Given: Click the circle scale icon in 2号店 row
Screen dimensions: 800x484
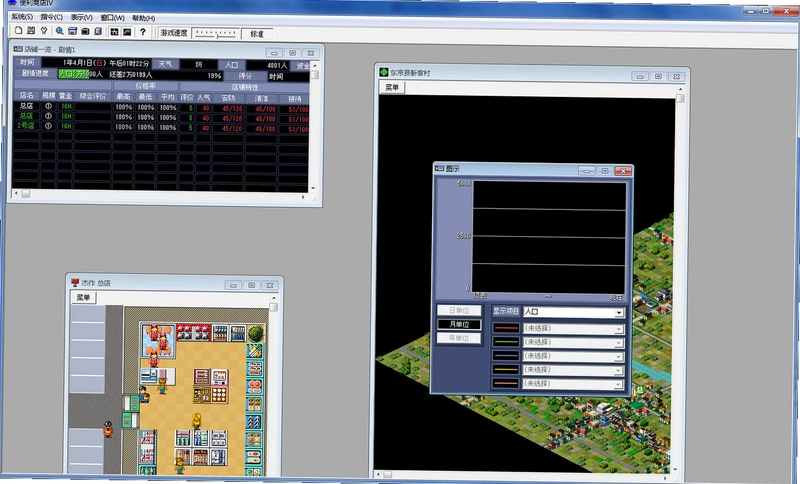Looking at the screenshot, I should point(48,125).
